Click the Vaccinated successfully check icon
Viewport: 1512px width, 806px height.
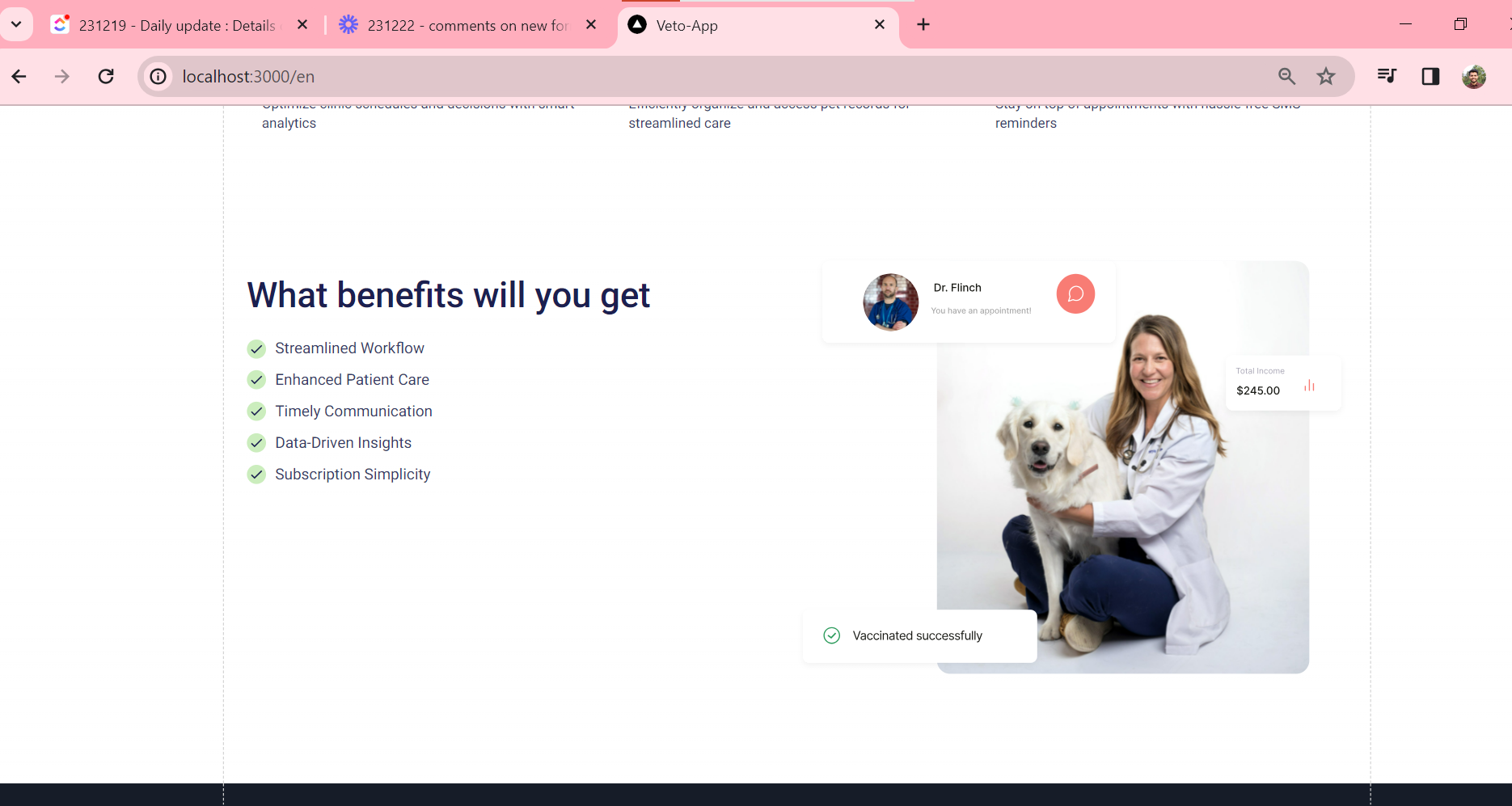(x=831, y=635)
